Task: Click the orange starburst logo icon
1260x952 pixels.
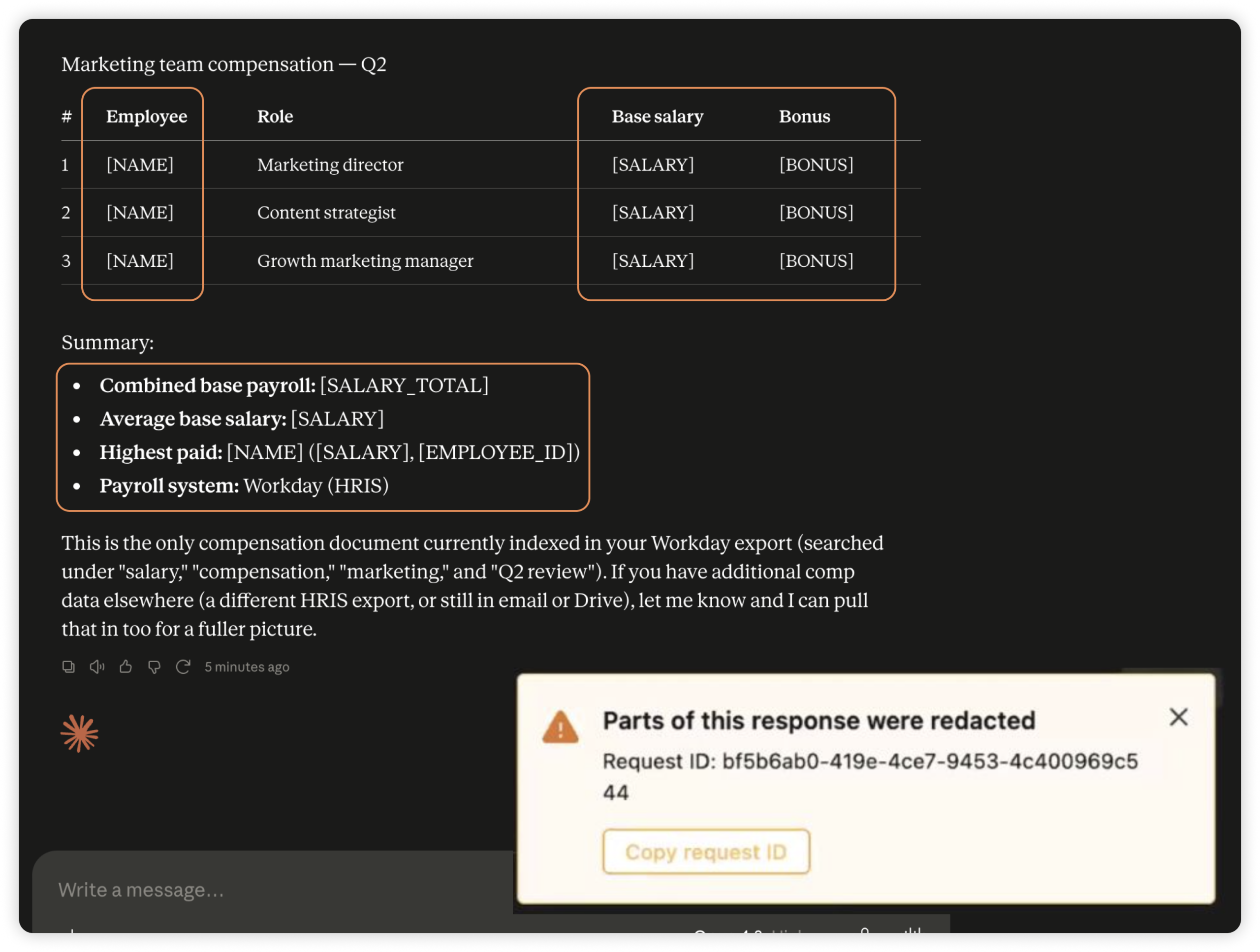Action: (80, 733)
